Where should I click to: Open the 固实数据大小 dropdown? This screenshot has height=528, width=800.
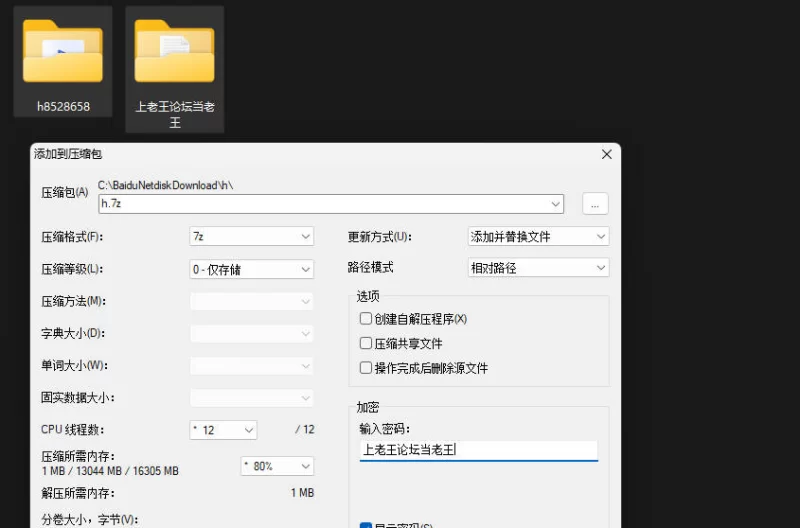(252, 398)
